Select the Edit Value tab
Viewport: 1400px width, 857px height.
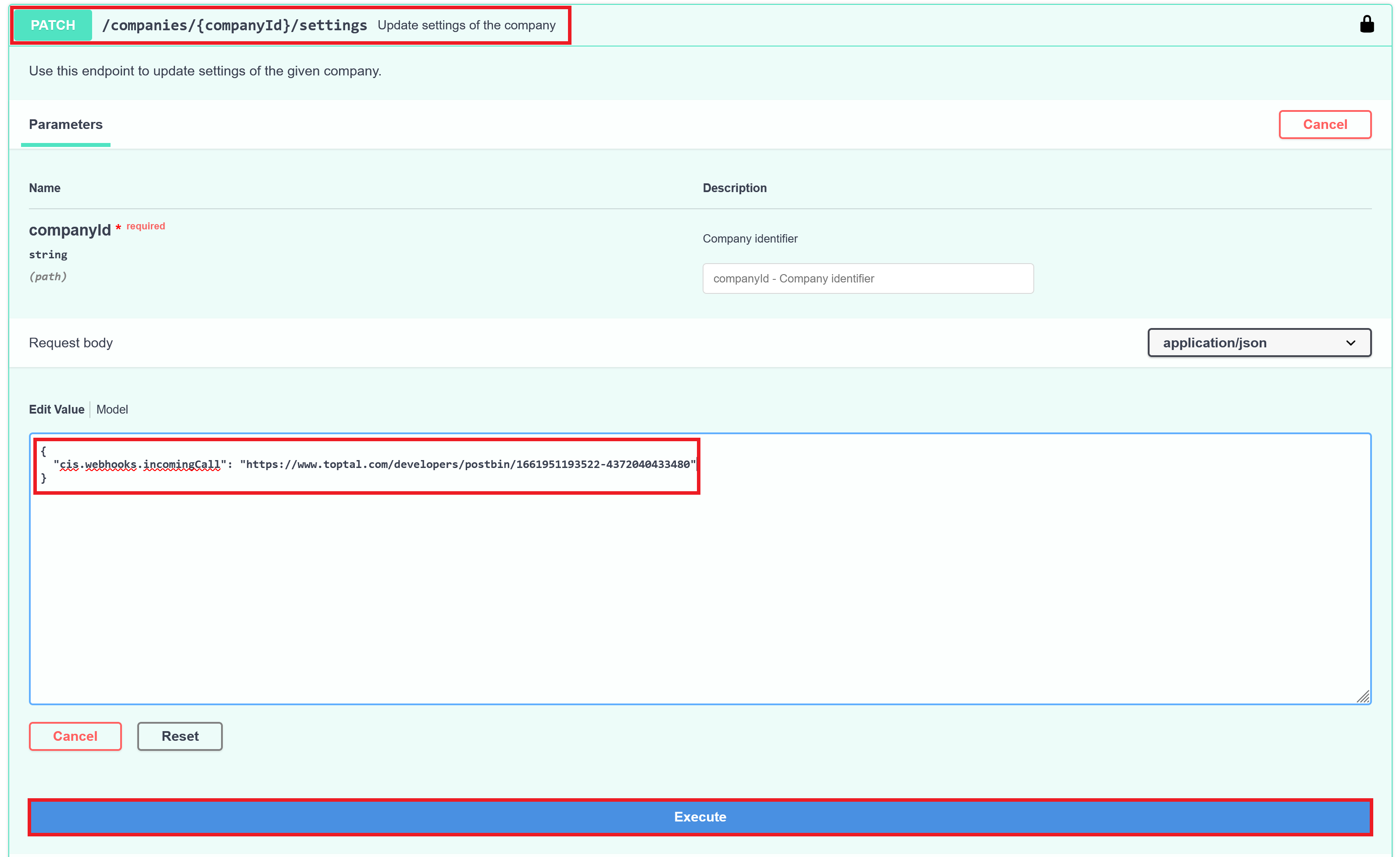point(56,409)
